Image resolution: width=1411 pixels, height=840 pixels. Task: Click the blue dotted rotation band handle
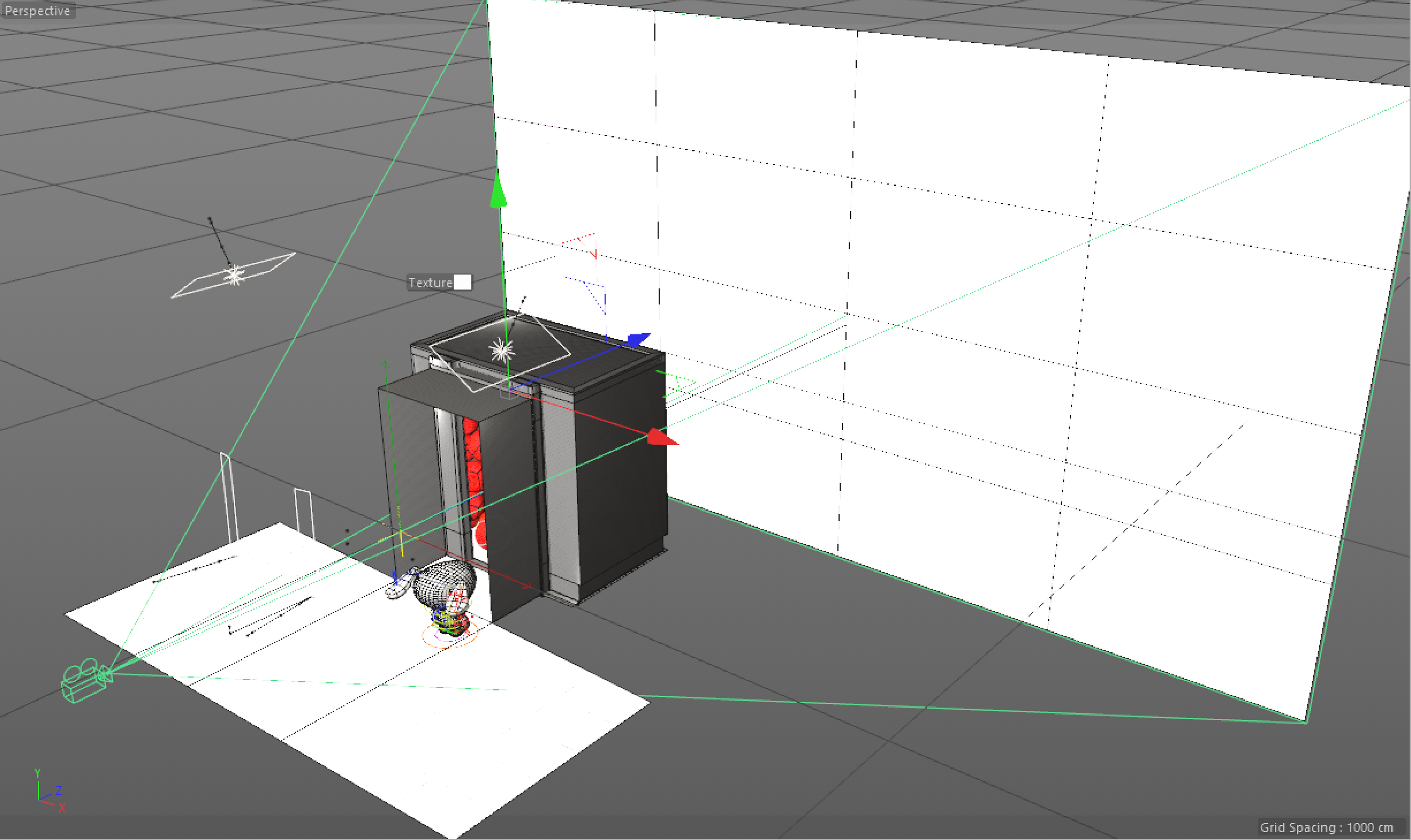(586, 295)
